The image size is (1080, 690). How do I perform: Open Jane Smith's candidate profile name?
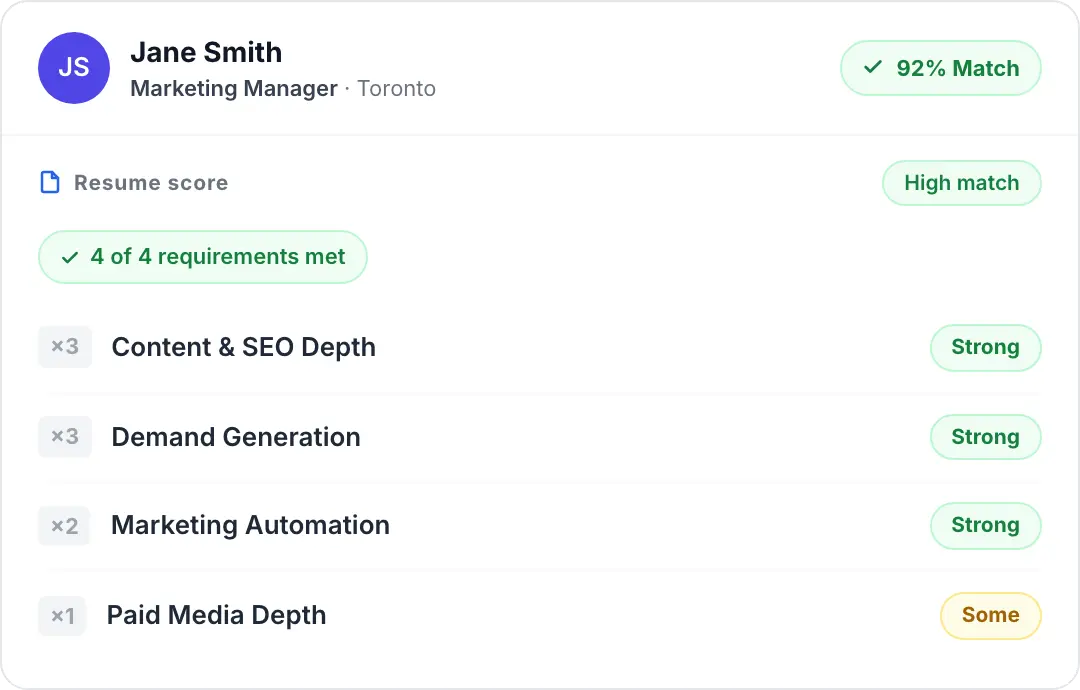[206, 52]
